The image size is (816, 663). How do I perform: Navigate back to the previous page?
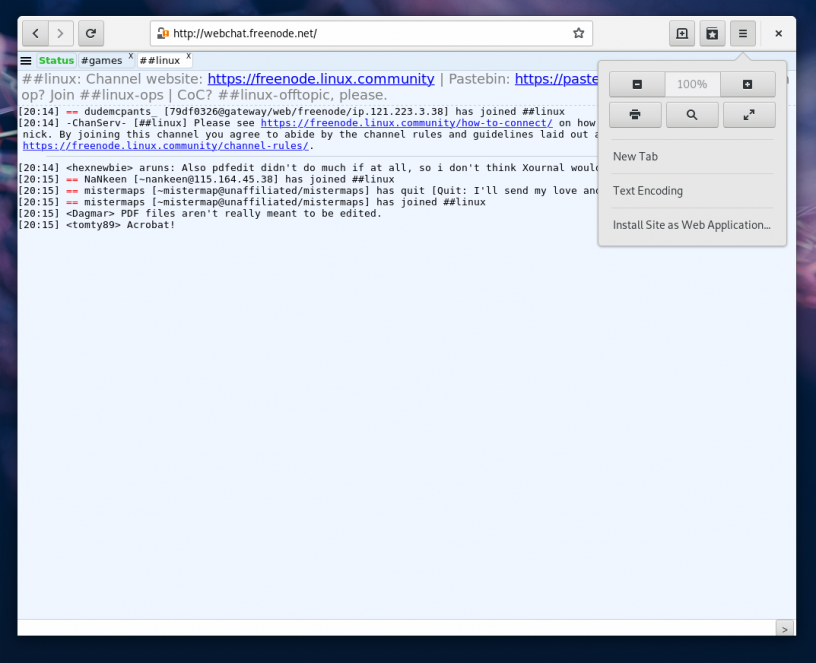[x=35, y=33]
